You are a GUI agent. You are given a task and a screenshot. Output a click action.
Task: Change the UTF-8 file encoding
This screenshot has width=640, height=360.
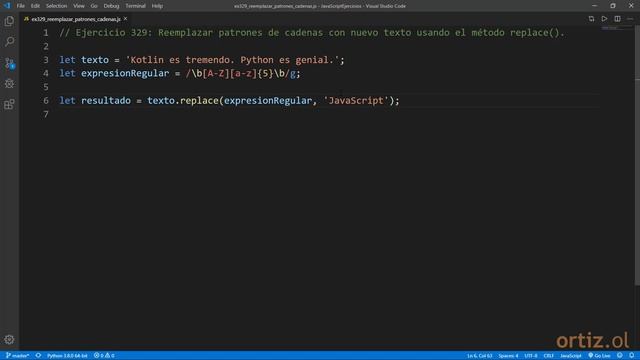click(x=531, y=356)
